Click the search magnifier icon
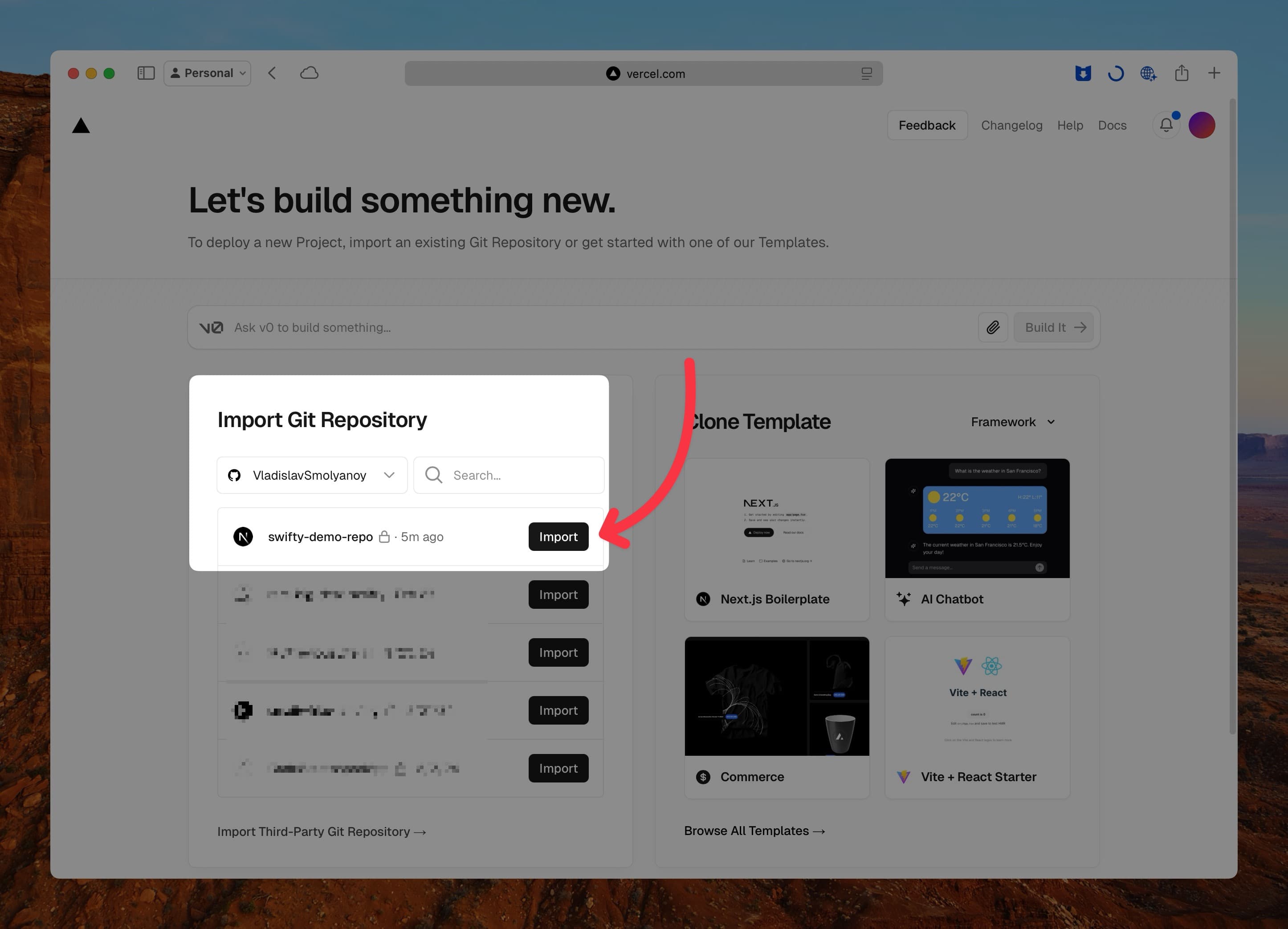 [x=433, y=475]
